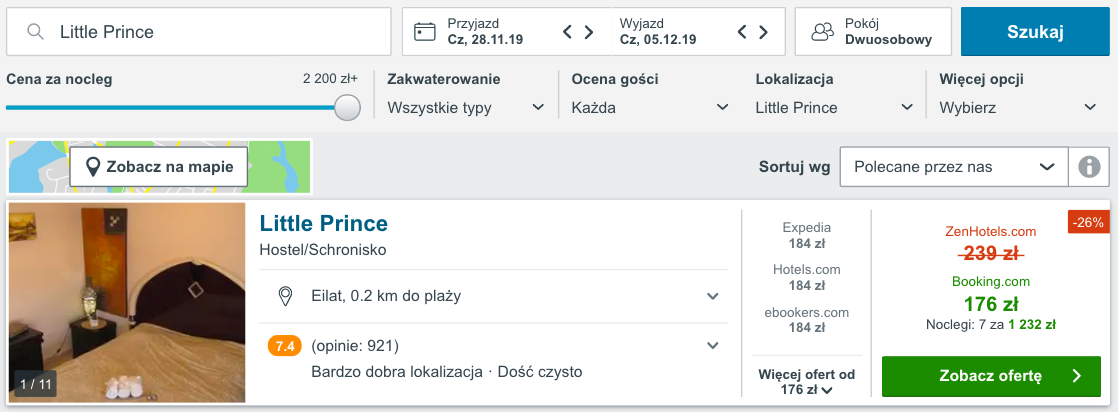Click the green Zobacz ofertę button
This screenshot has width=1118, height=412.
[991, 376]
